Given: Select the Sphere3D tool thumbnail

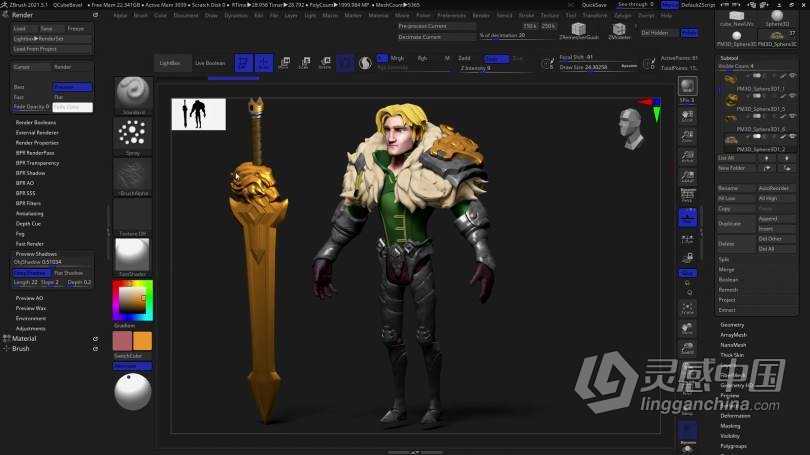Looking at the screenshot, I should point(777,19).
